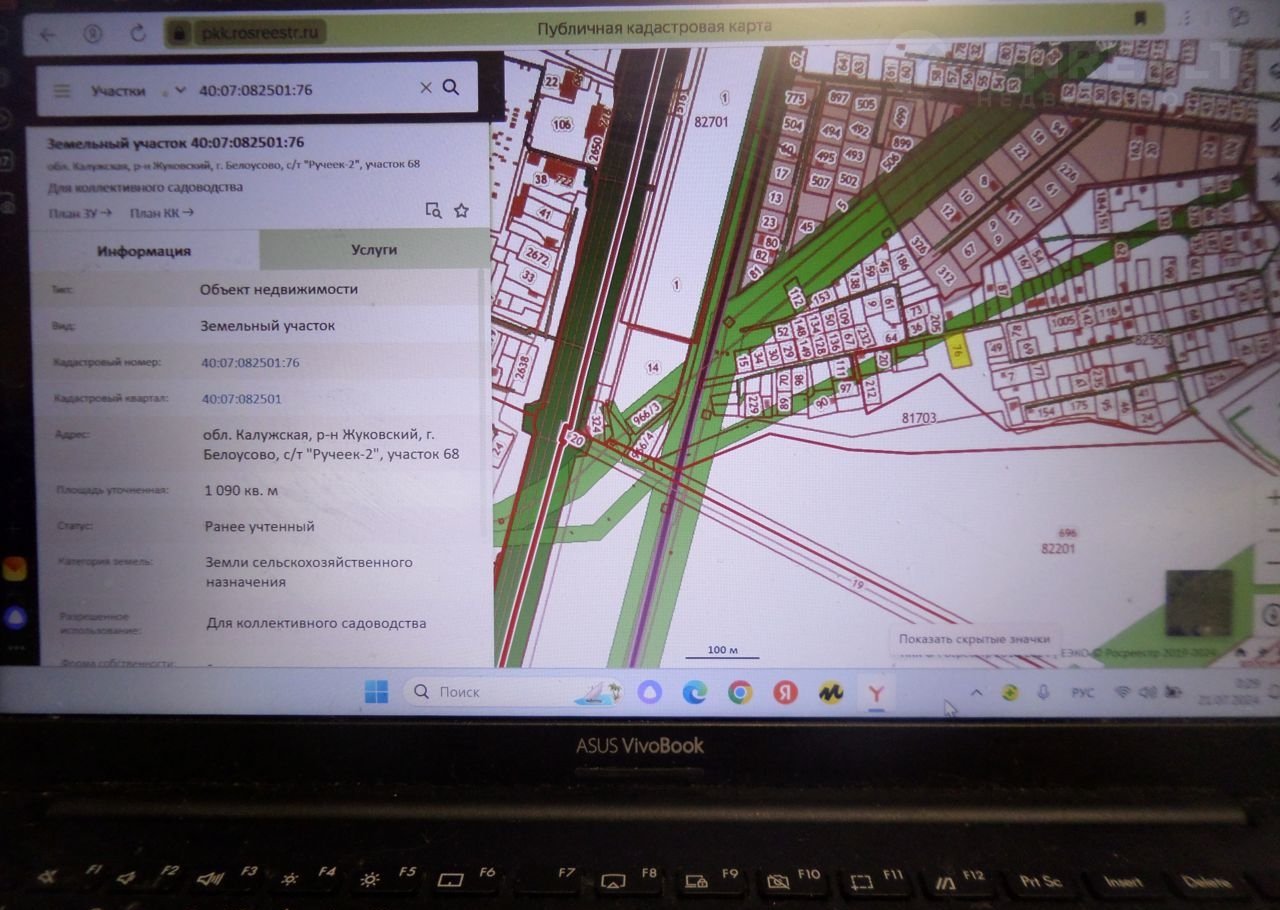
Task: Click the magnifier search icon
Action: (x=451, y=87)
